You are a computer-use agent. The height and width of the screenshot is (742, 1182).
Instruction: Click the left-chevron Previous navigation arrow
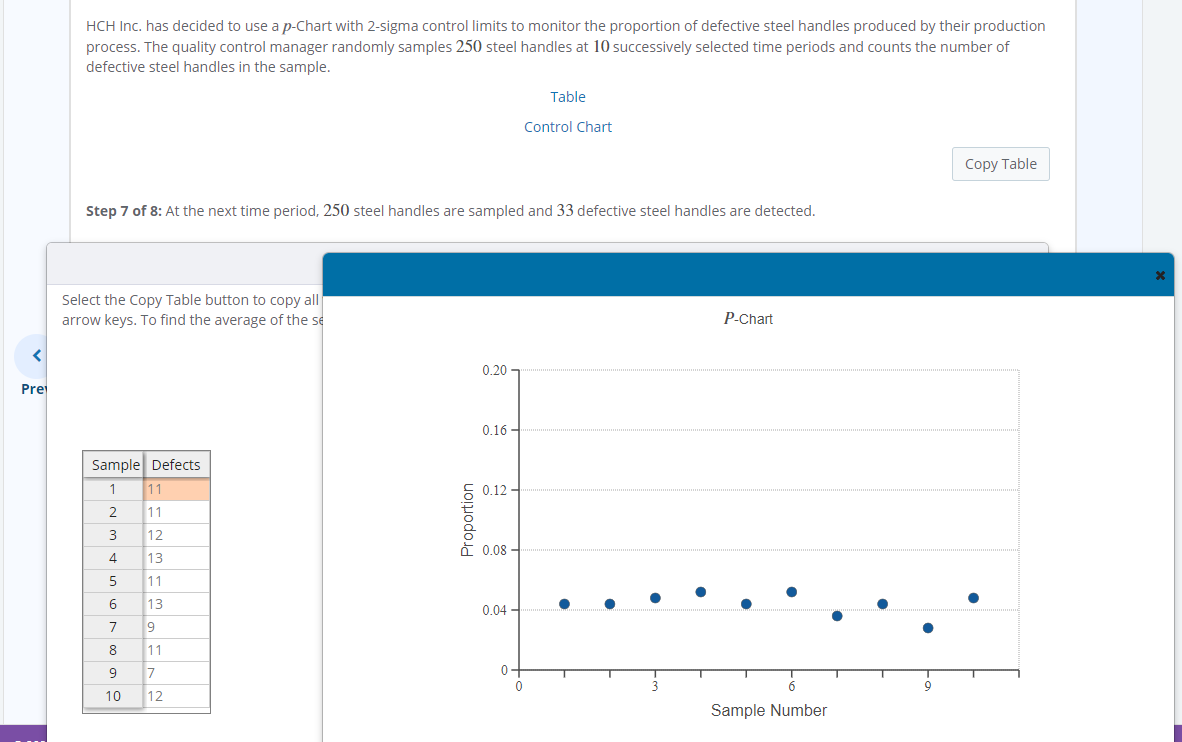click(x=35, y=355)
